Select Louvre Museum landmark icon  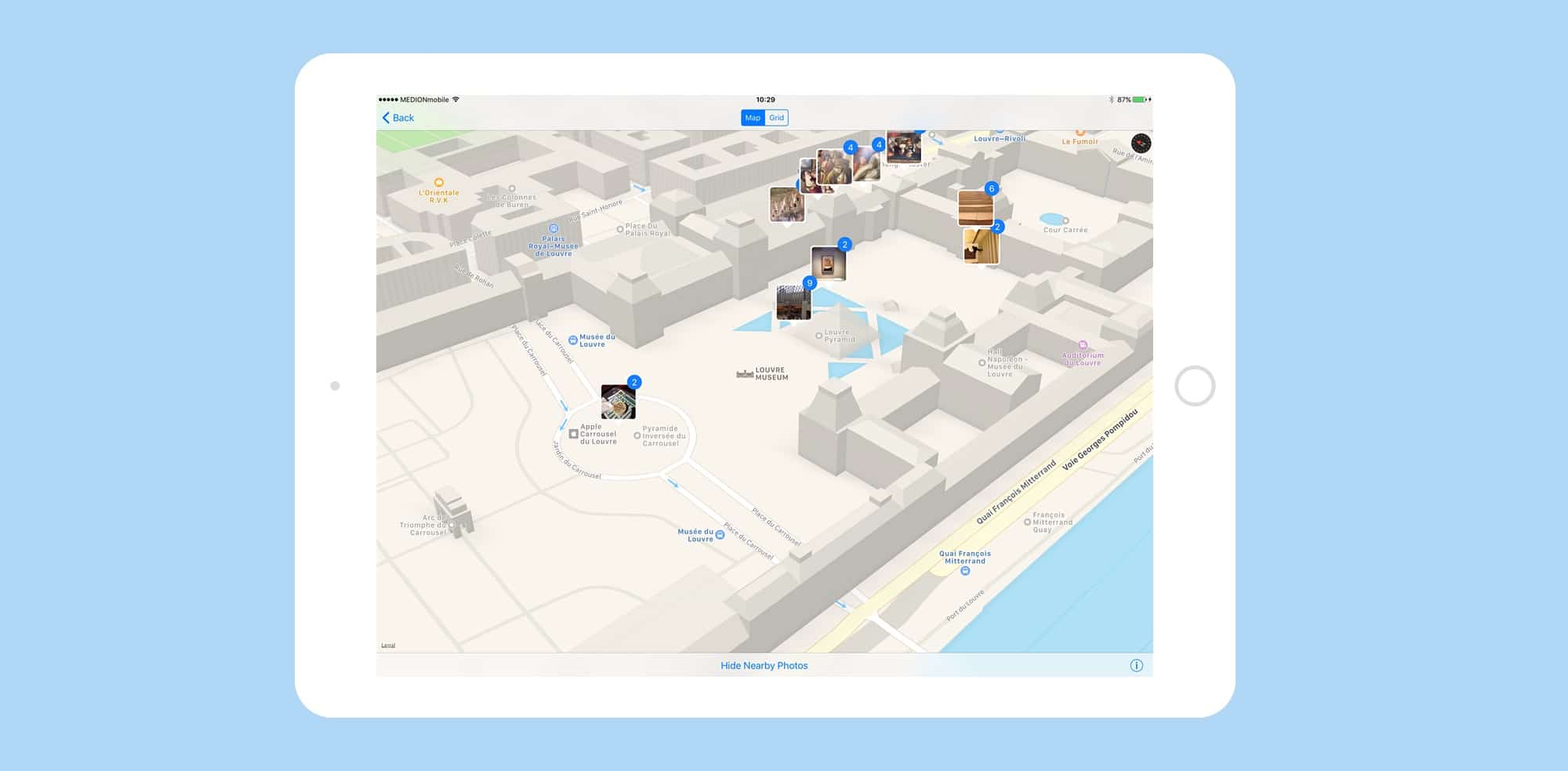(x=744, y=374)
